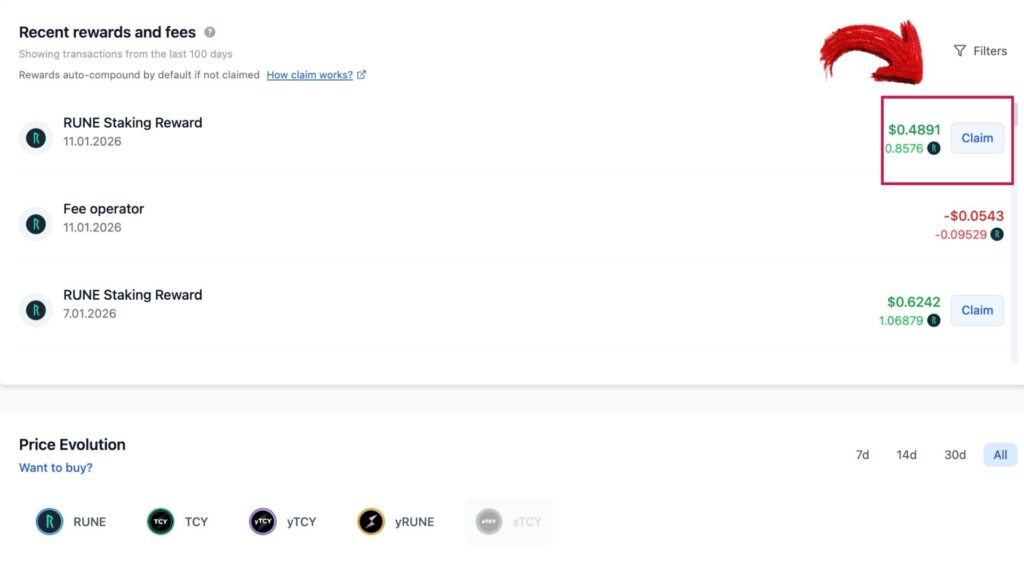The image size is (1024, 576).
Task: Claim the $0.4891 RUNE staking reward
Action: (x=977, y=138)
